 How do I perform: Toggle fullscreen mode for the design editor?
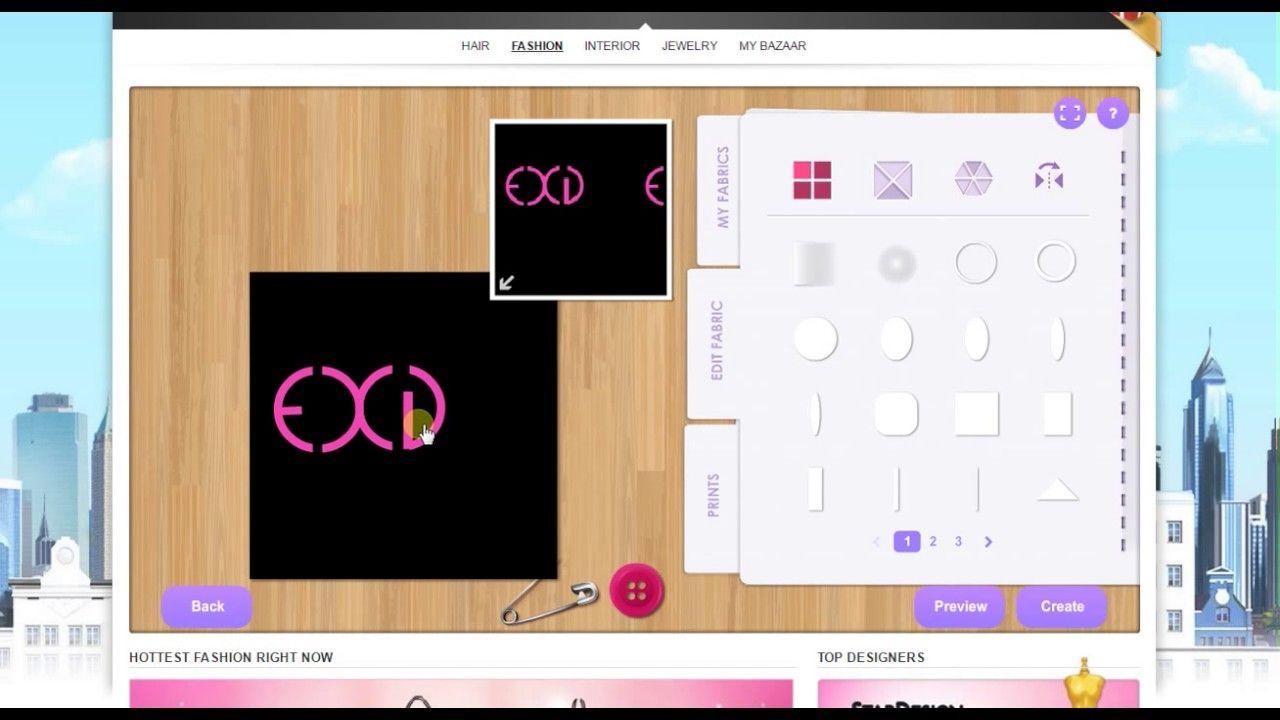click(x=1070, y=113)
